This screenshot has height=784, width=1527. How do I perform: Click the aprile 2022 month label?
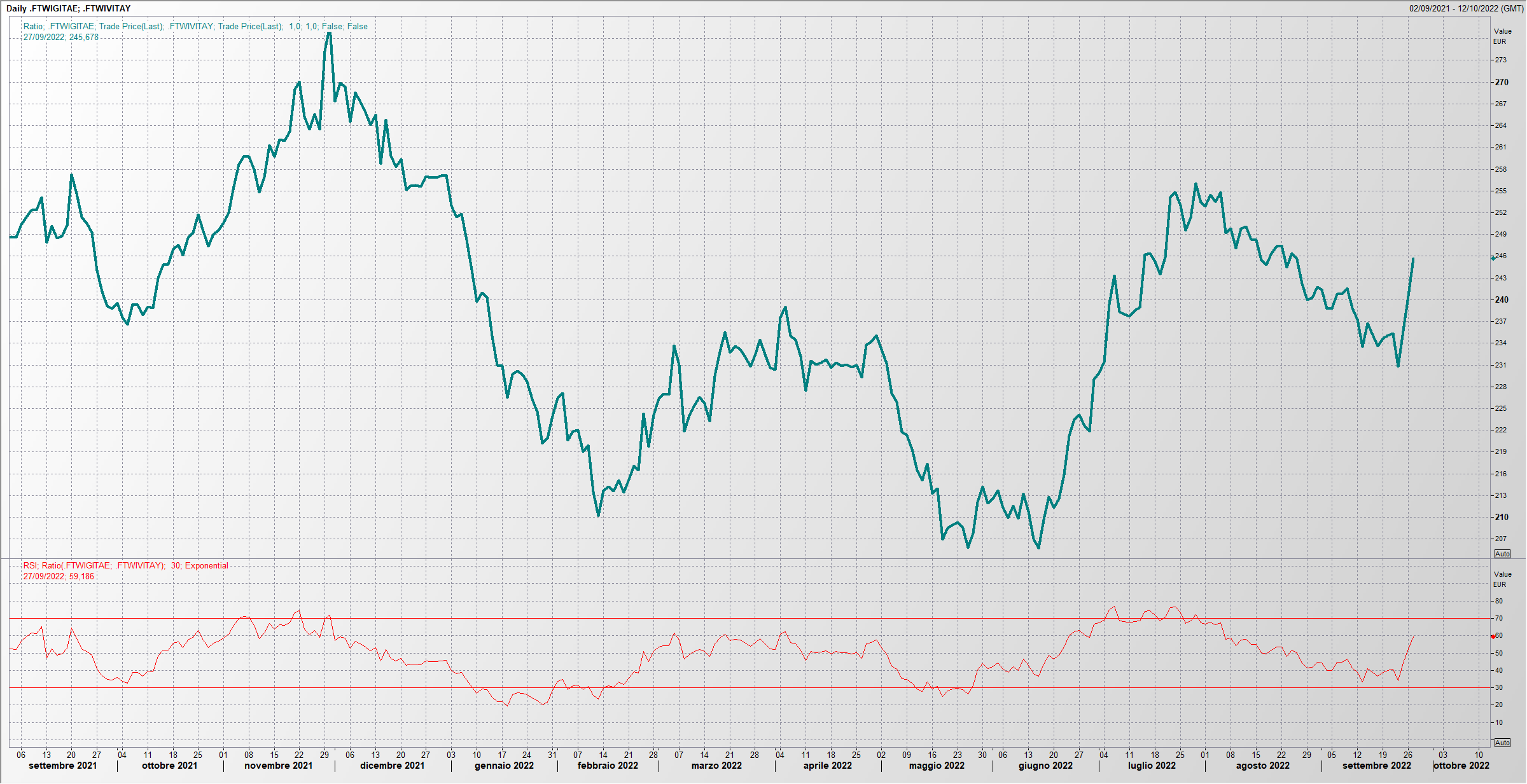(828, 766)
